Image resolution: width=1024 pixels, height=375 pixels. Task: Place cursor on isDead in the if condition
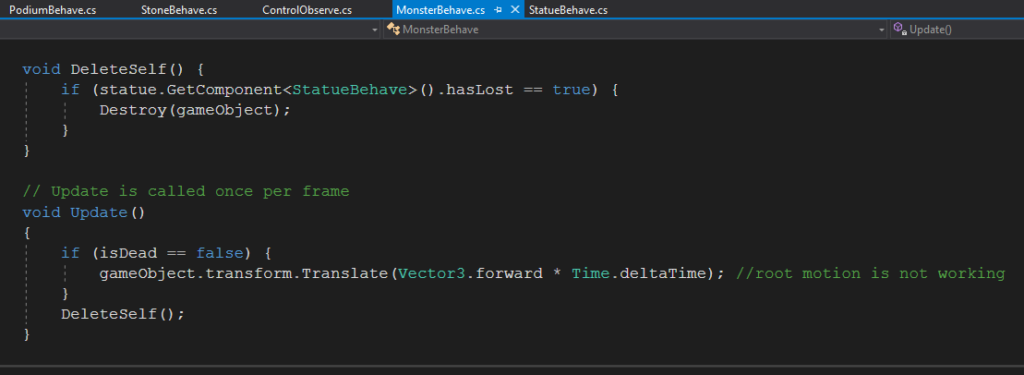click(127, 253)
